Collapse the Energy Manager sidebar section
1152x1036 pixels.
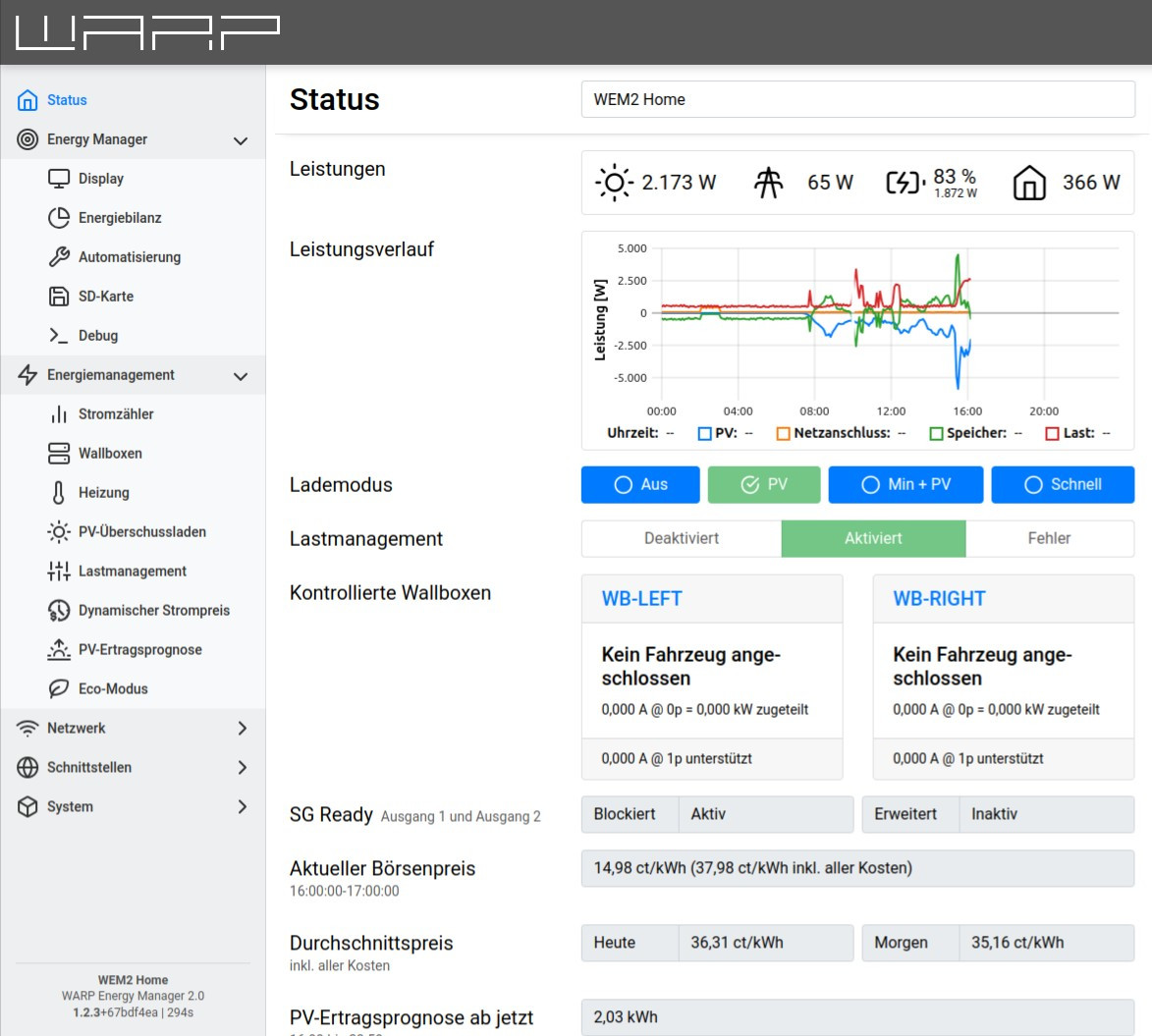point(241,140)
